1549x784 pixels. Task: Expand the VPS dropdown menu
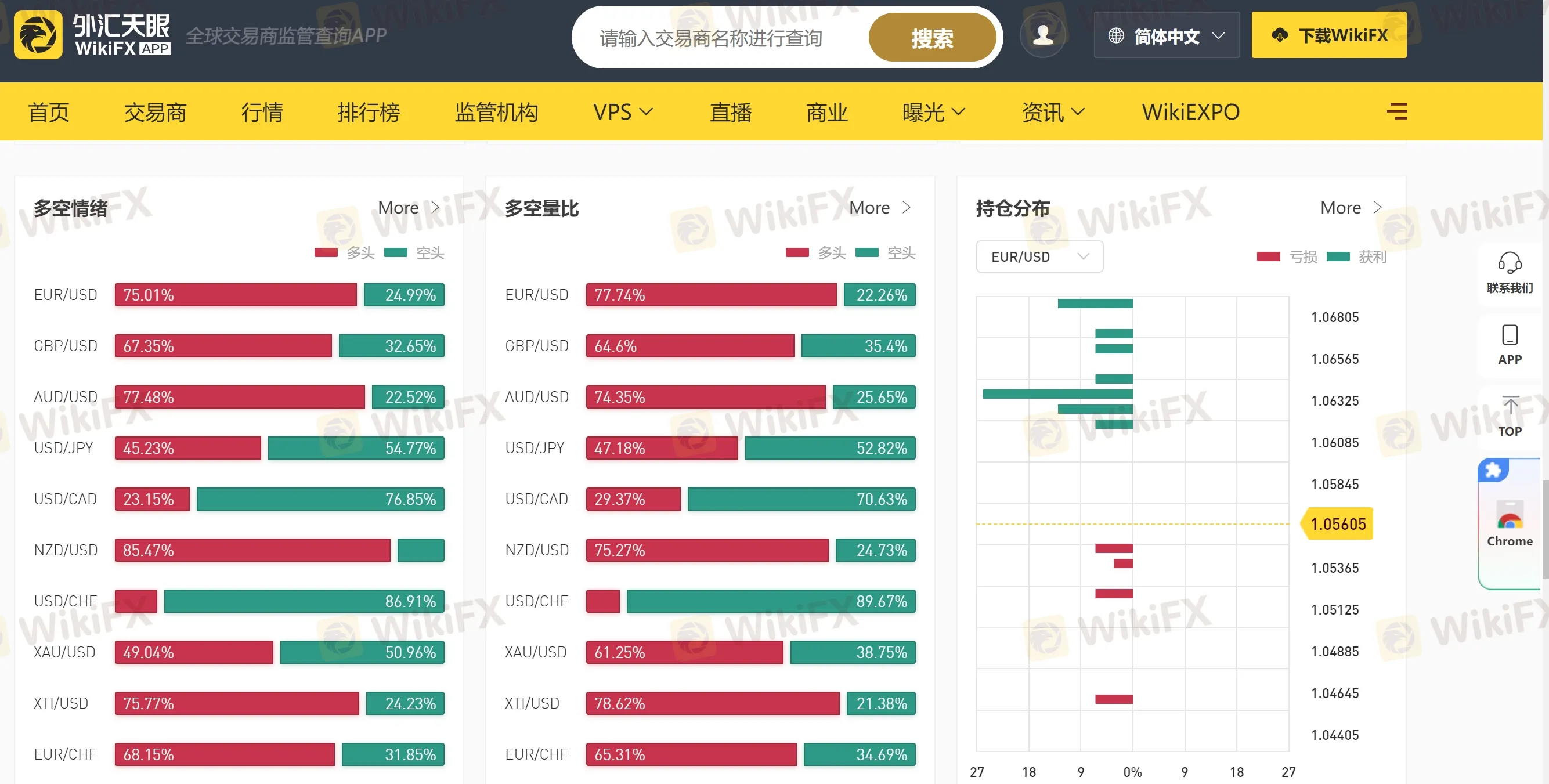click(x=622, y=112)
